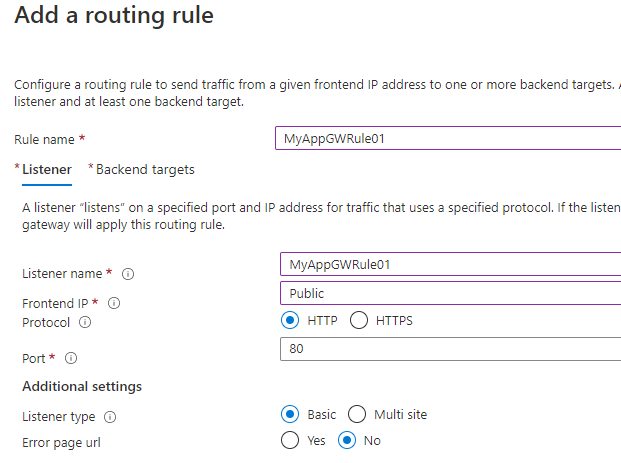Image resolution: width=621 pixels, height=463 pixels.
Task: Click the info icon beside Frontend IP
Action: pyautogui.click(x=115, y=303)
